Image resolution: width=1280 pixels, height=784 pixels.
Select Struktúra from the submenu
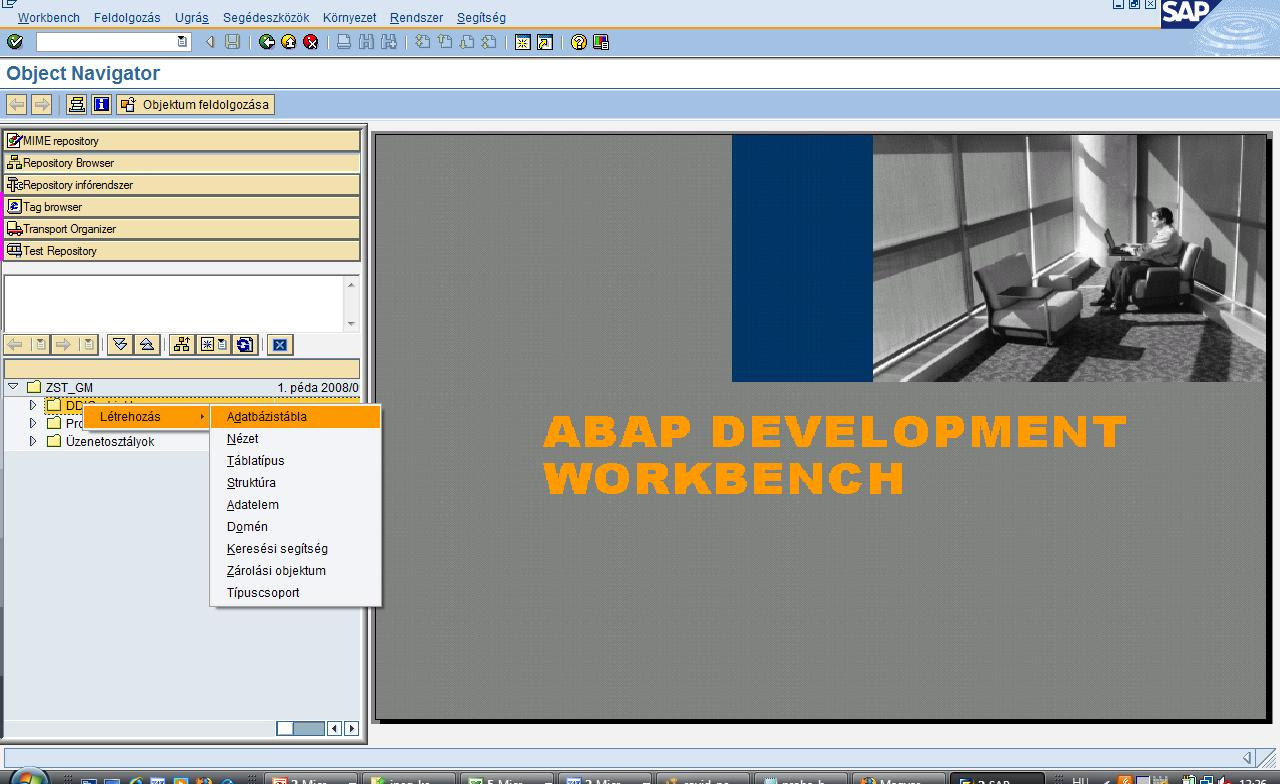[295, 483]
